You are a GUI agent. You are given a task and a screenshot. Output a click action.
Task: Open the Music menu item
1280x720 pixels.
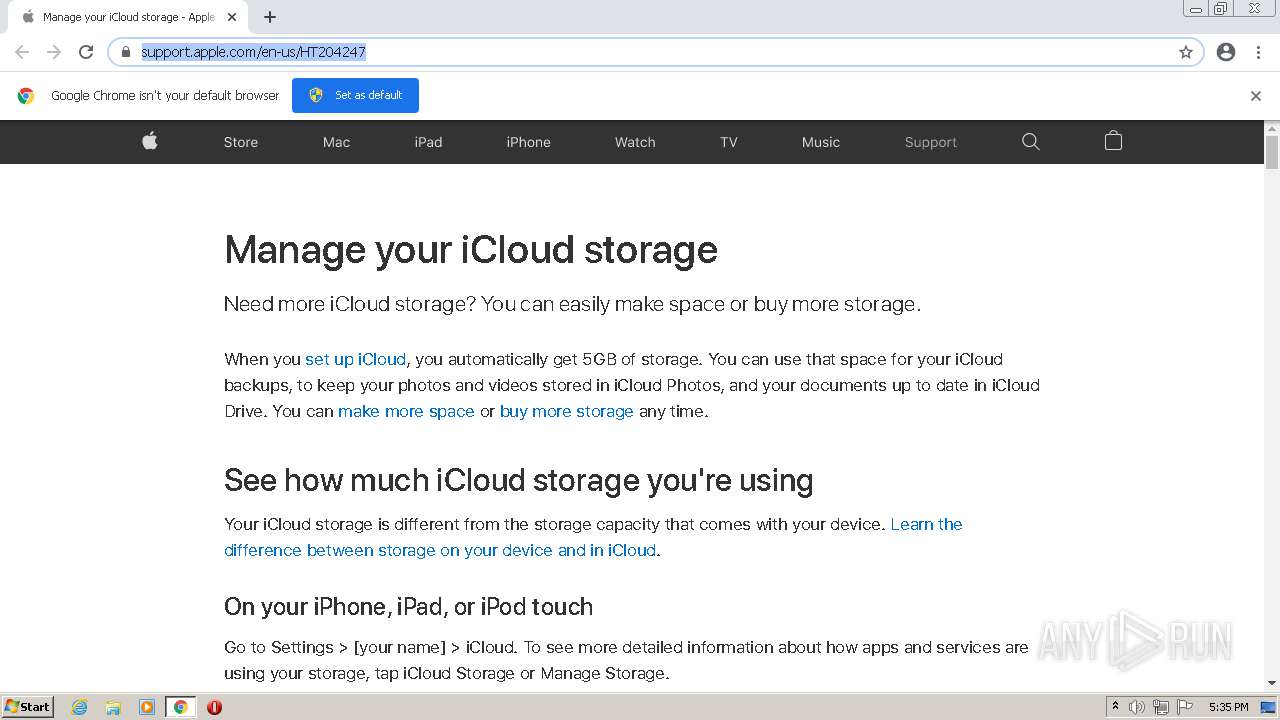coord(821,142)
